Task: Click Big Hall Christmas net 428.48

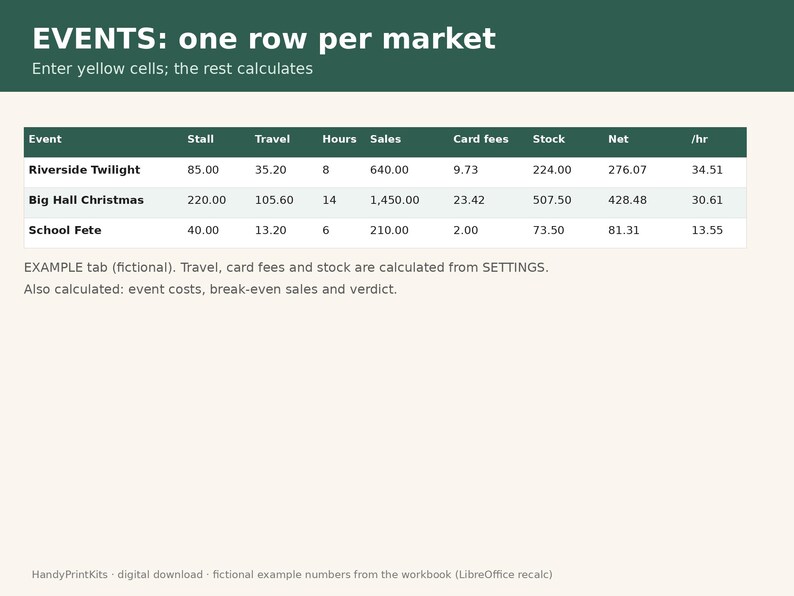Action: [627, 200]
